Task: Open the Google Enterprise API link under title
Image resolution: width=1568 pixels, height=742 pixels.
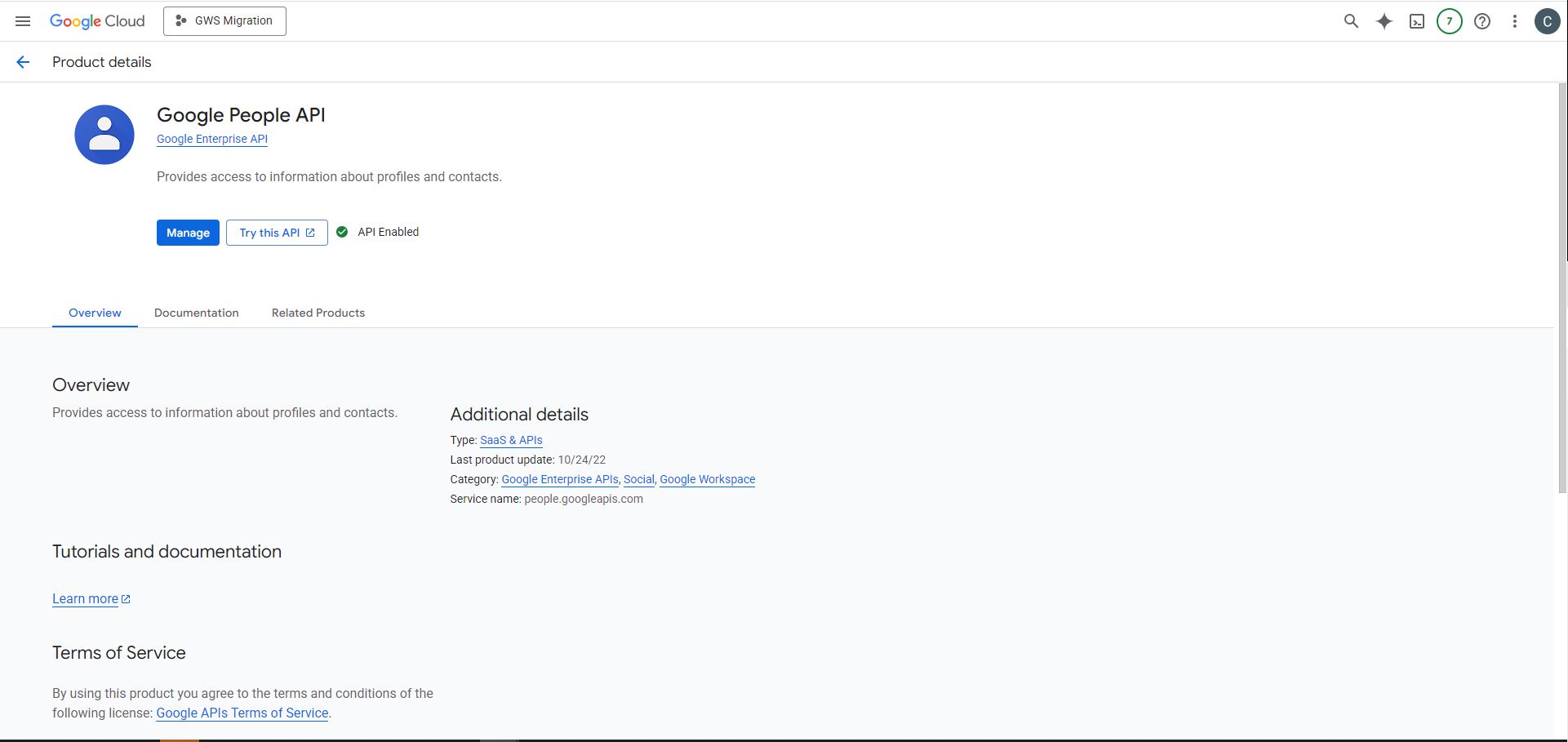Action: [x=212, y=139]
